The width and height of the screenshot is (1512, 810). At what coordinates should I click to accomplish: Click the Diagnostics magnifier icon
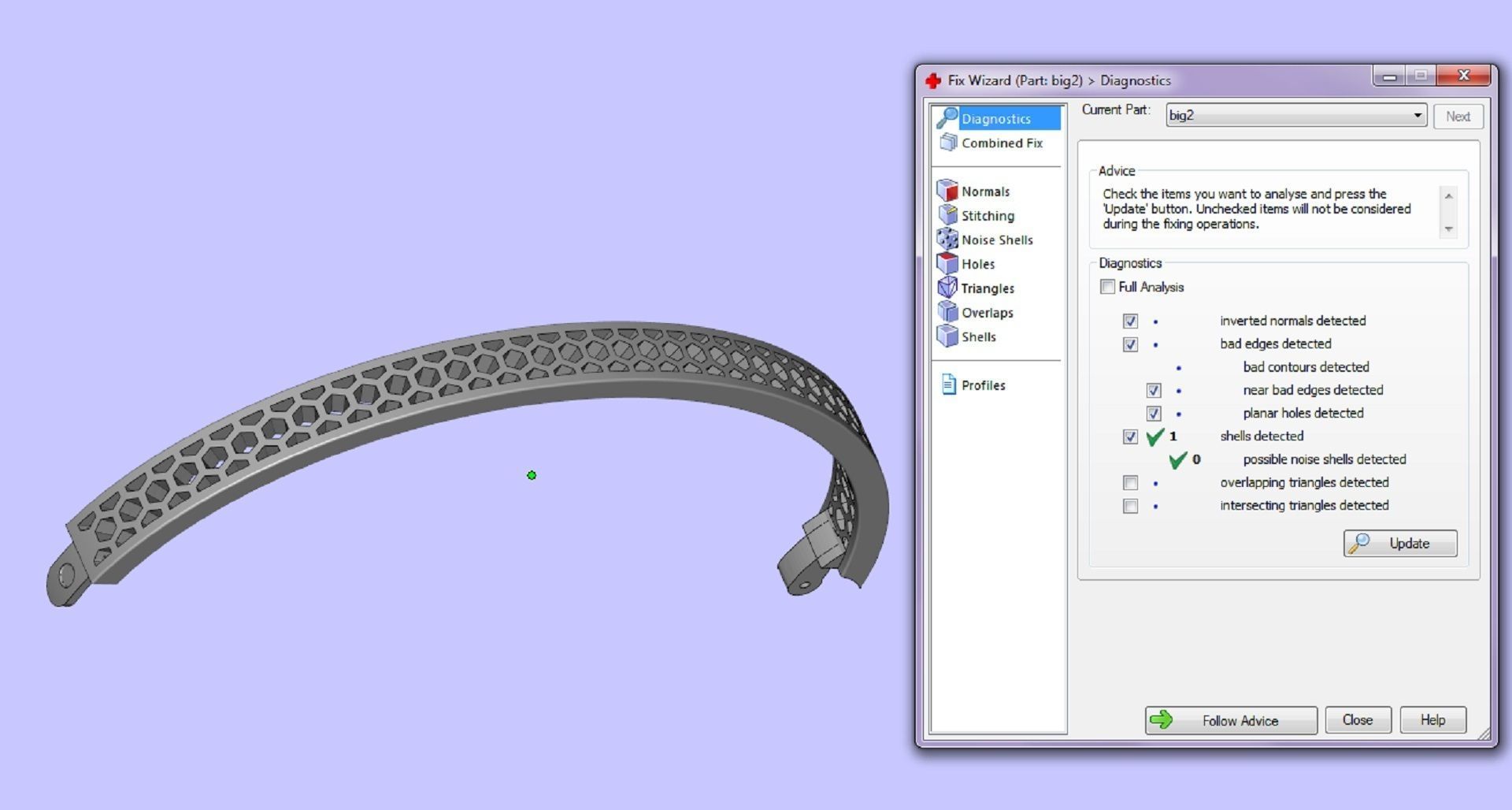[947, 118]
